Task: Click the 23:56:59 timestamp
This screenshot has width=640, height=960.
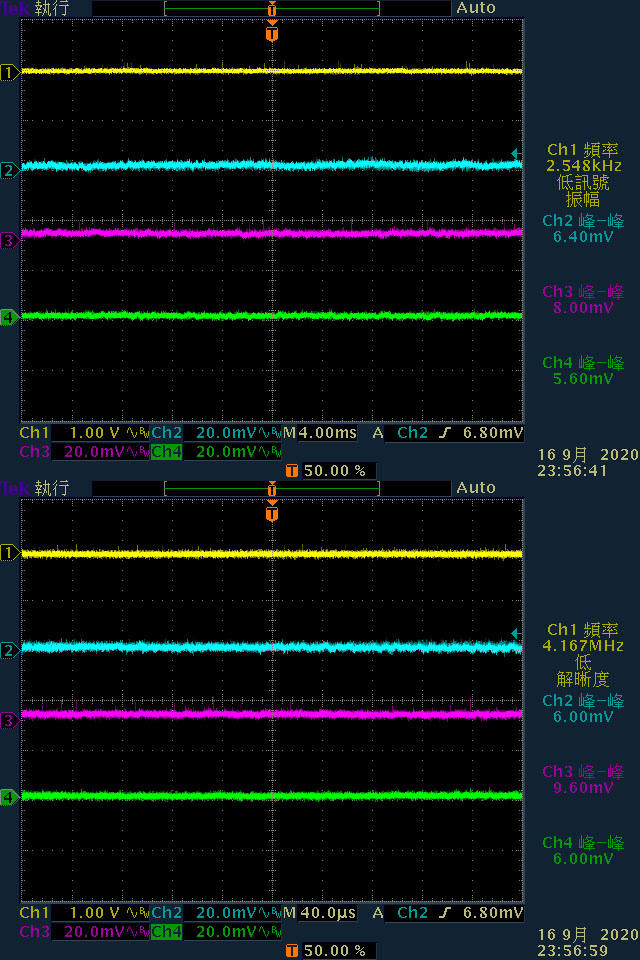Action: click(x=572, y=951)
